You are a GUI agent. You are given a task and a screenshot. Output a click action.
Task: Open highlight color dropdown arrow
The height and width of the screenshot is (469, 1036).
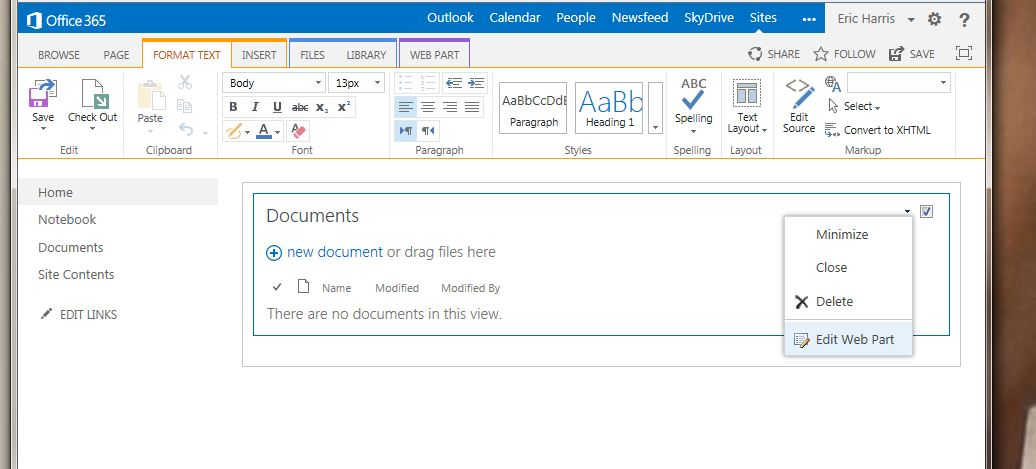(247, 131)
